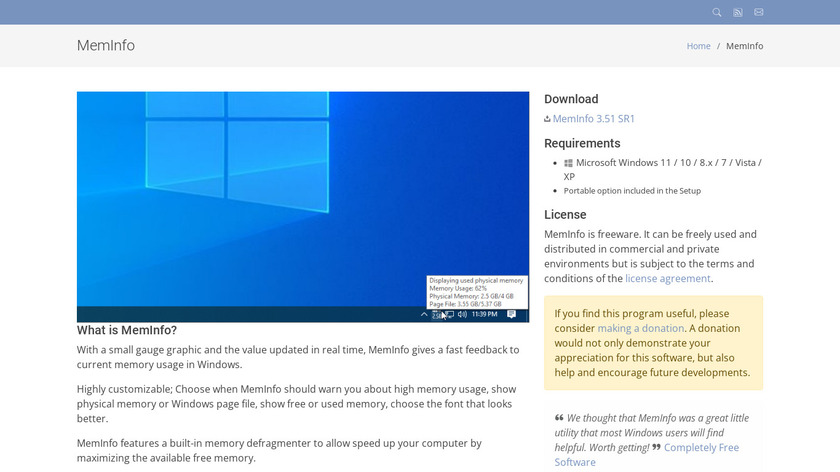Viewport: 840px width, 472px height.
Task: Click the RSS feed icon
Action: pyautogui.click(x=738, y=12)
